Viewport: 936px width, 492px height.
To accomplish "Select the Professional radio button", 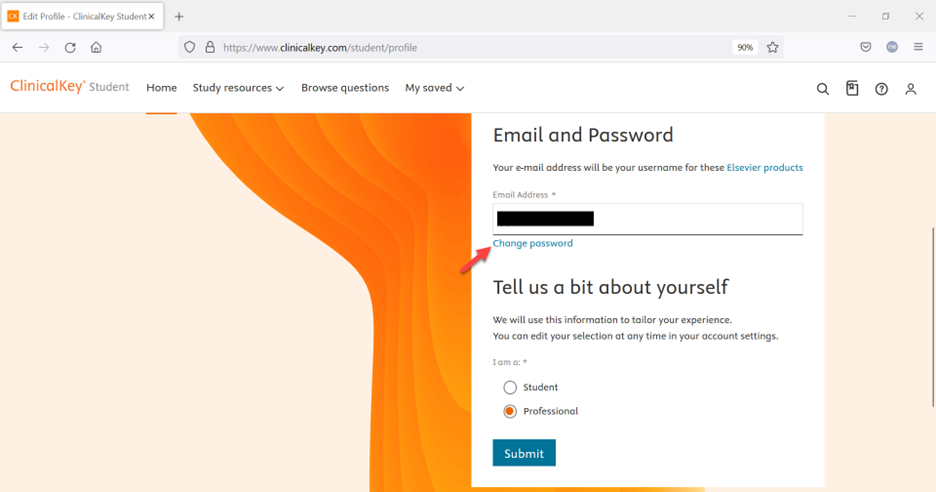I will click(510, 411).
